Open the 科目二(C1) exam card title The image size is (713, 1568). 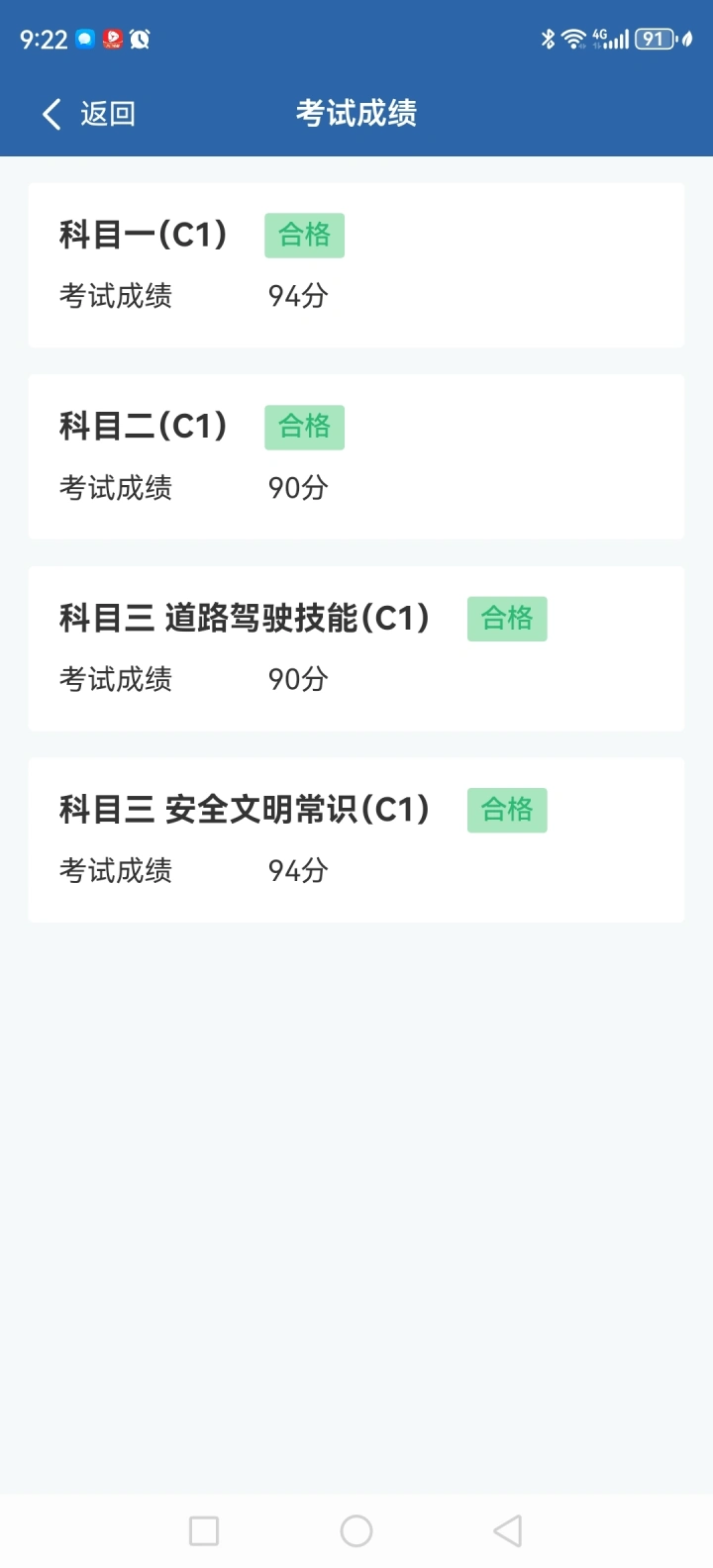point(144,427)
